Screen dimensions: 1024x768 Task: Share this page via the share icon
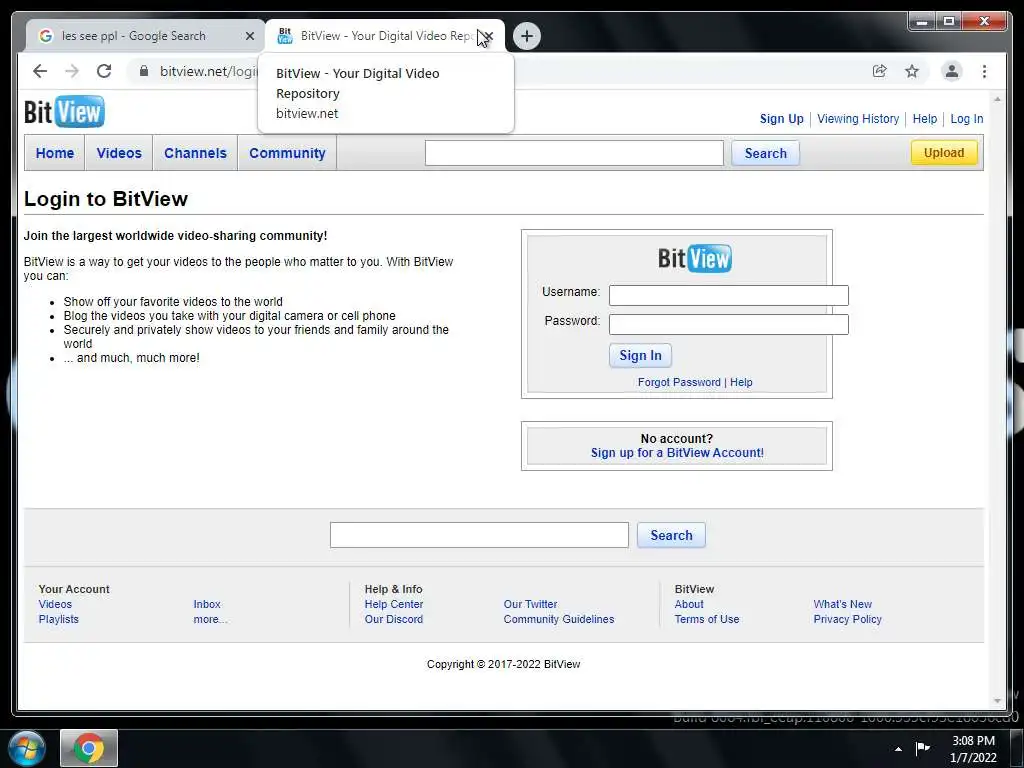click(880, 71)
